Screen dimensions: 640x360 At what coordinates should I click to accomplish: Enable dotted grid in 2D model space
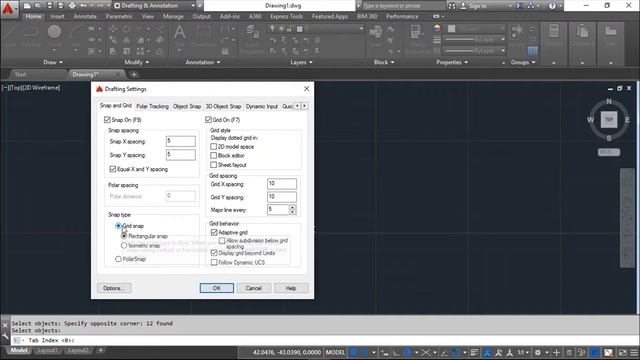[213, 147]
